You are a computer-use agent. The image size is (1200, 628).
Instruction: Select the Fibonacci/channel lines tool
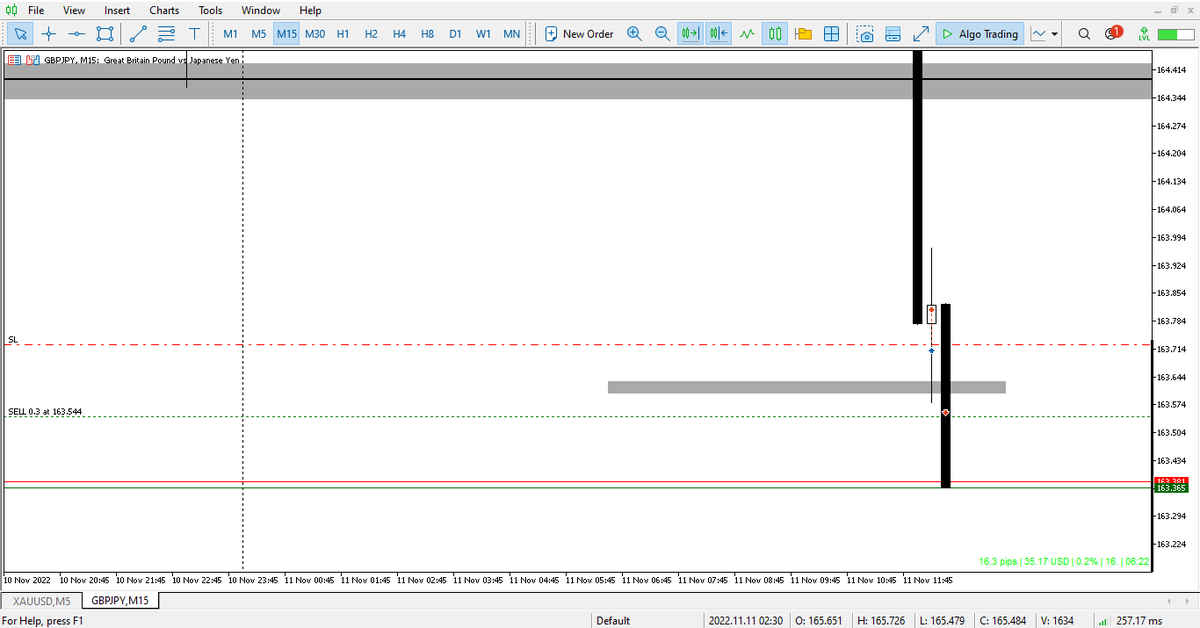tap(166, 33)
